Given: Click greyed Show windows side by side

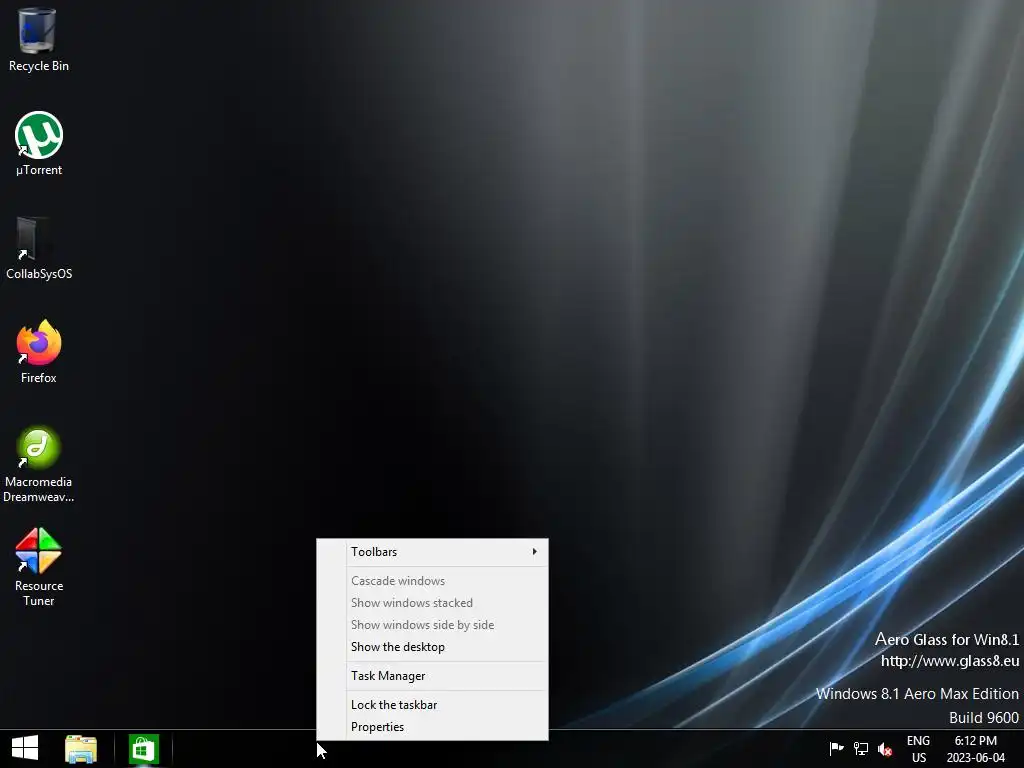Looking at the screenshot, I should click(x=432, y=625).
